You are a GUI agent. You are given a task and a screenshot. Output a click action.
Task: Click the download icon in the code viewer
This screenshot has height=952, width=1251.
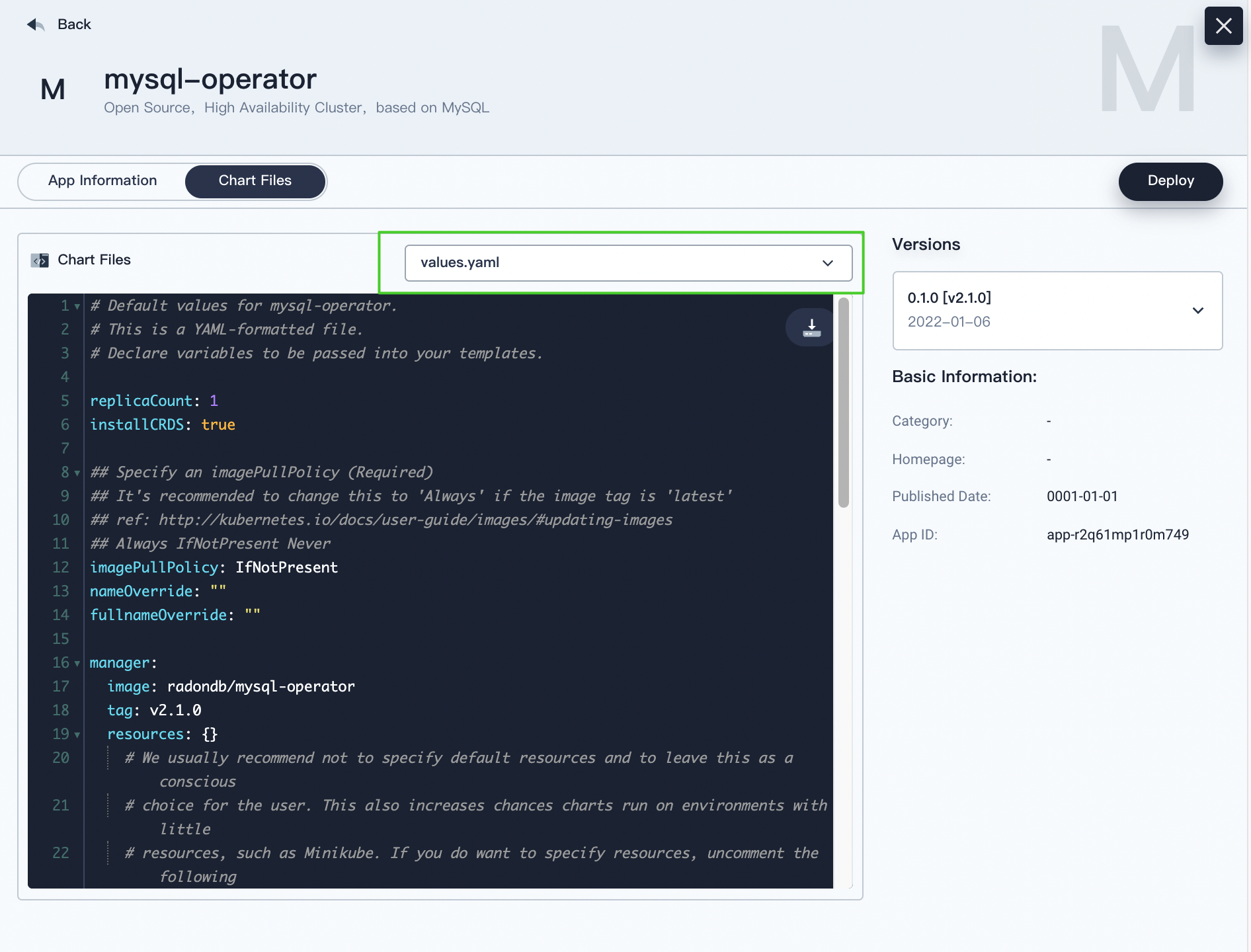pos(809,327)
